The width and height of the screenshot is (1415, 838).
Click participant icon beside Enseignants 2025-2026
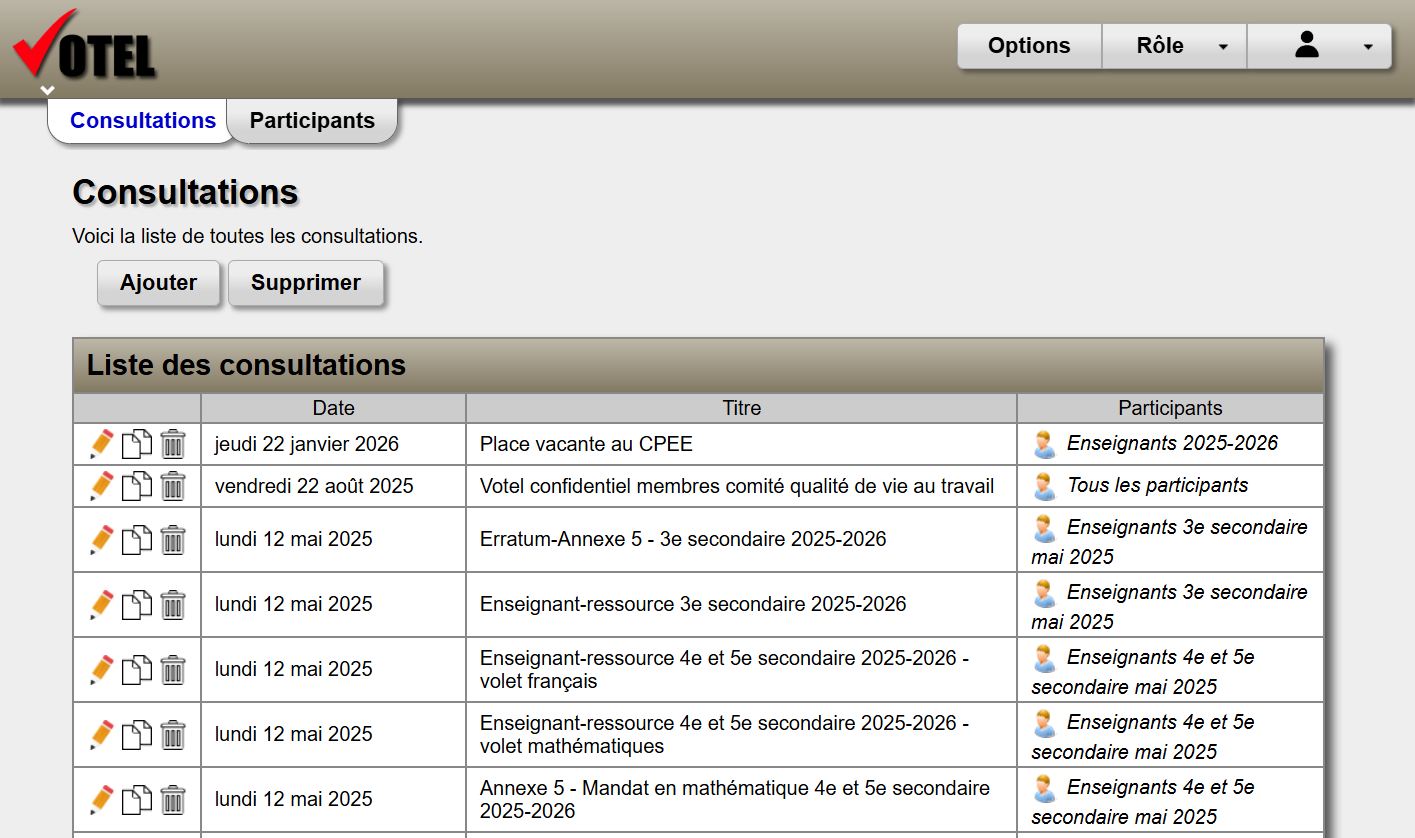pos(1044,444)
